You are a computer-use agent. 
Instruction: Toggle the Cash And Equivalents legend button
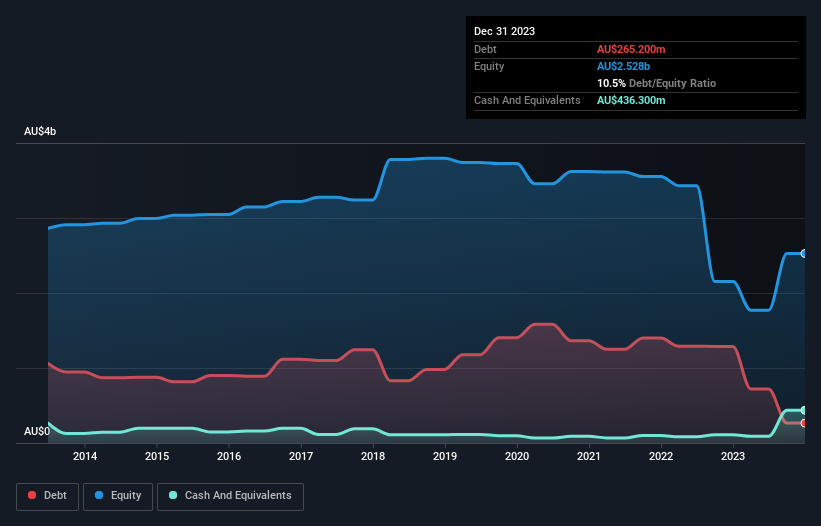click(230, 496)
